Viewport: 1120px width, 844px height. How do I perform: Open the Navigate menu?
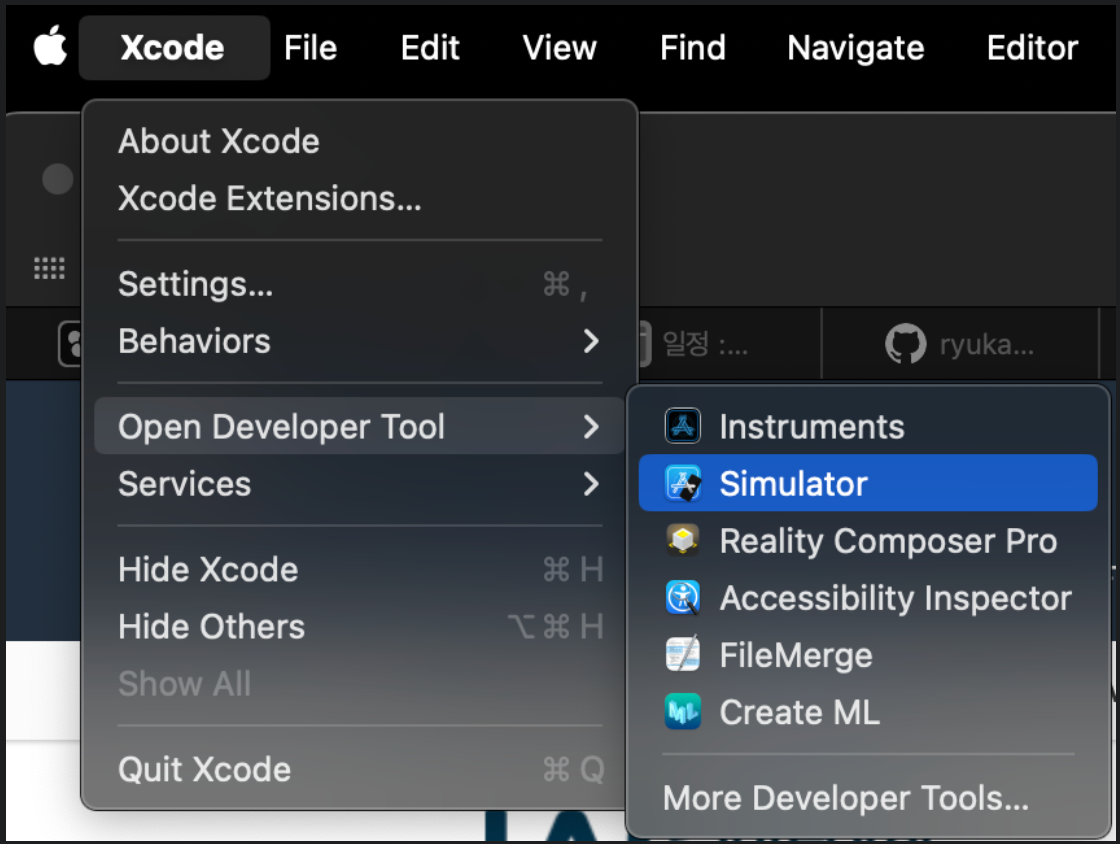tap(855, 48)
